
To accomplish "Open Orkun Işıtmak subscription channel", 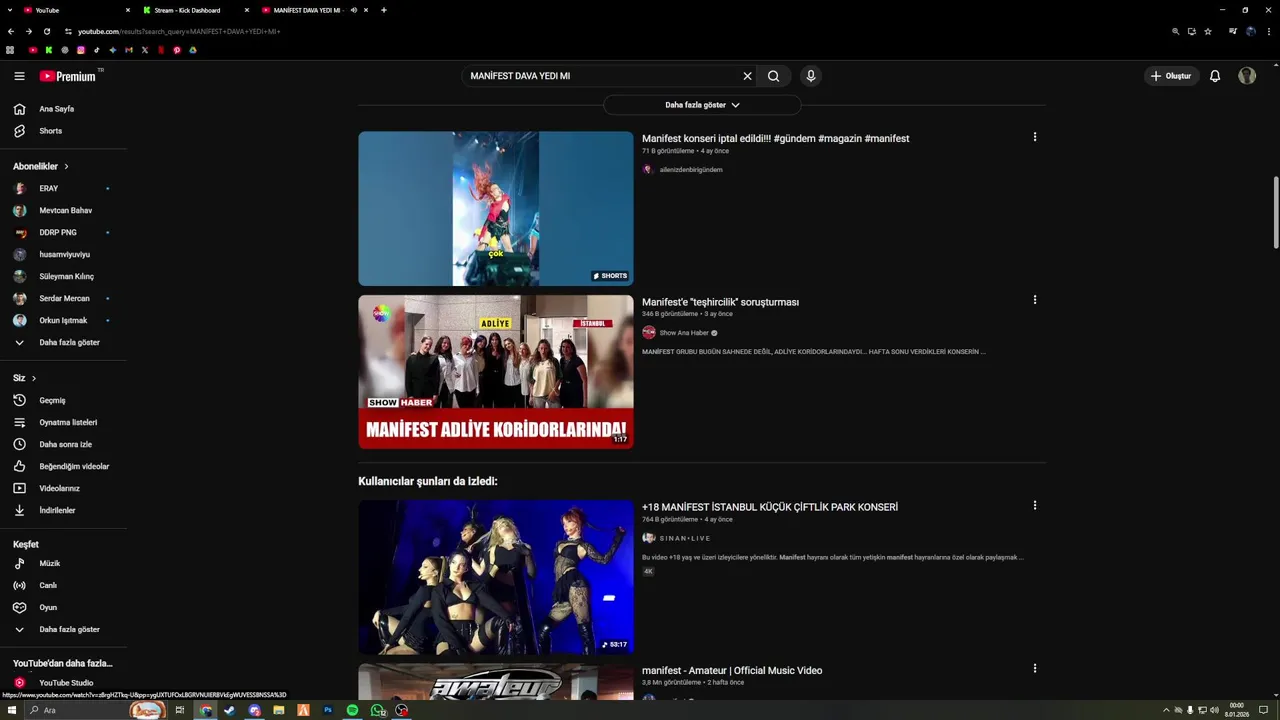I will pyautogui.click(x=63, y=320).
